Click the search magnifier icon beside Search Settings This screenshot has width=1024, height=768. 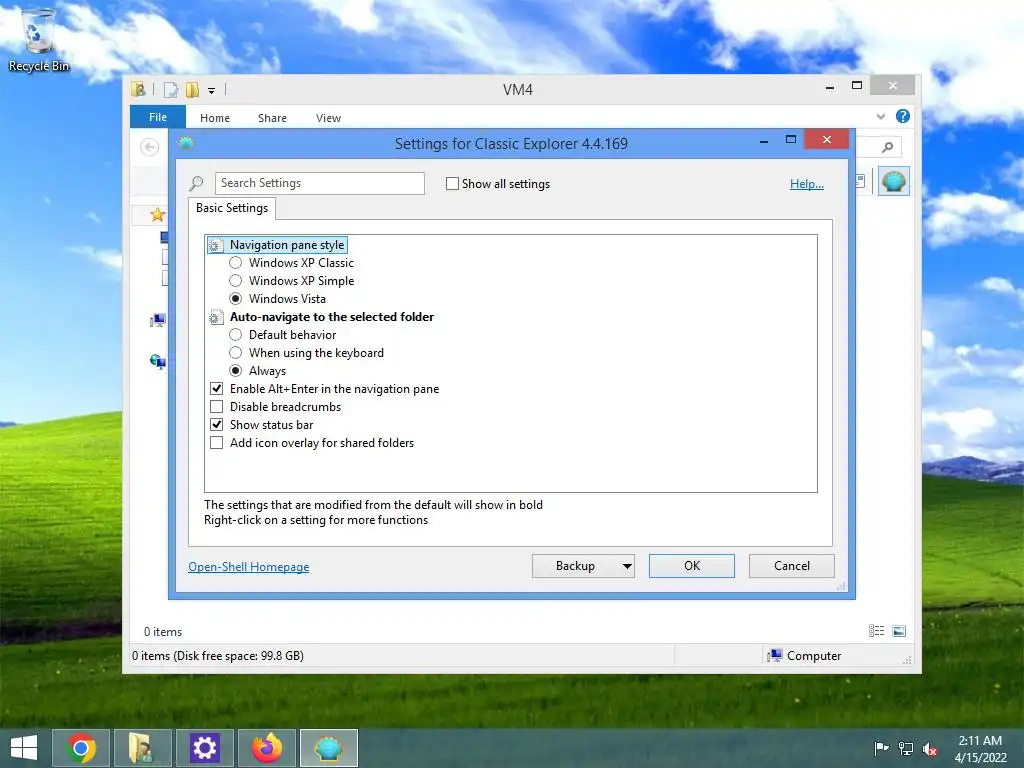pos(196,184)
